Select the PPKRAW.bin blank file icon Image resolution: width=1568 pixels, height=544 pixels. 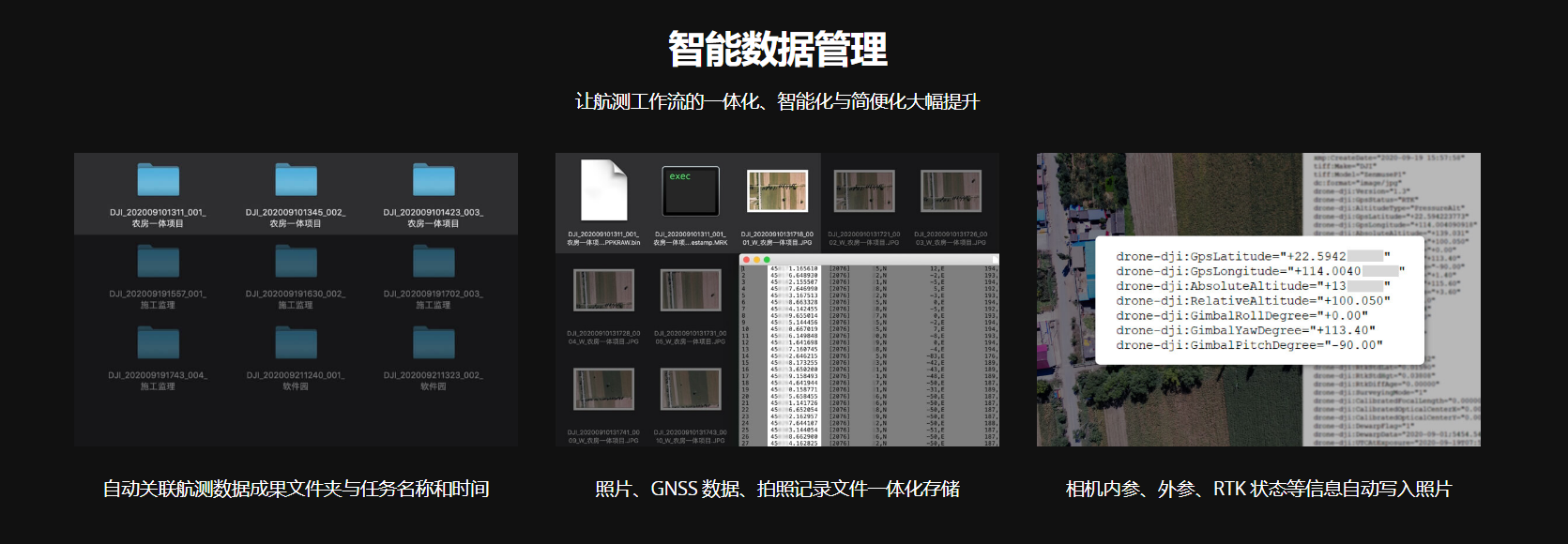coord(603,190)
